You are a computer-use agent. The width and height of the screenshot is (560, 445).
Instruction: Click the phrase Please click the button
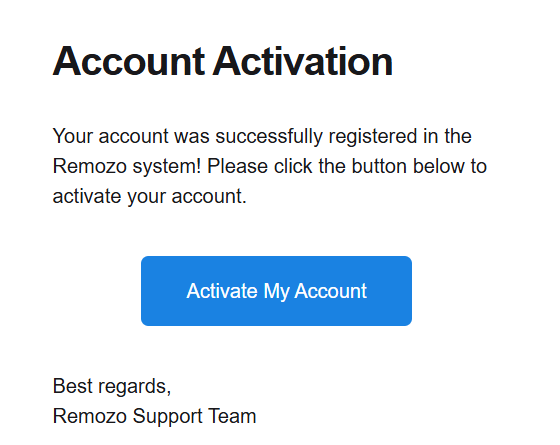[x=307, y=166]
